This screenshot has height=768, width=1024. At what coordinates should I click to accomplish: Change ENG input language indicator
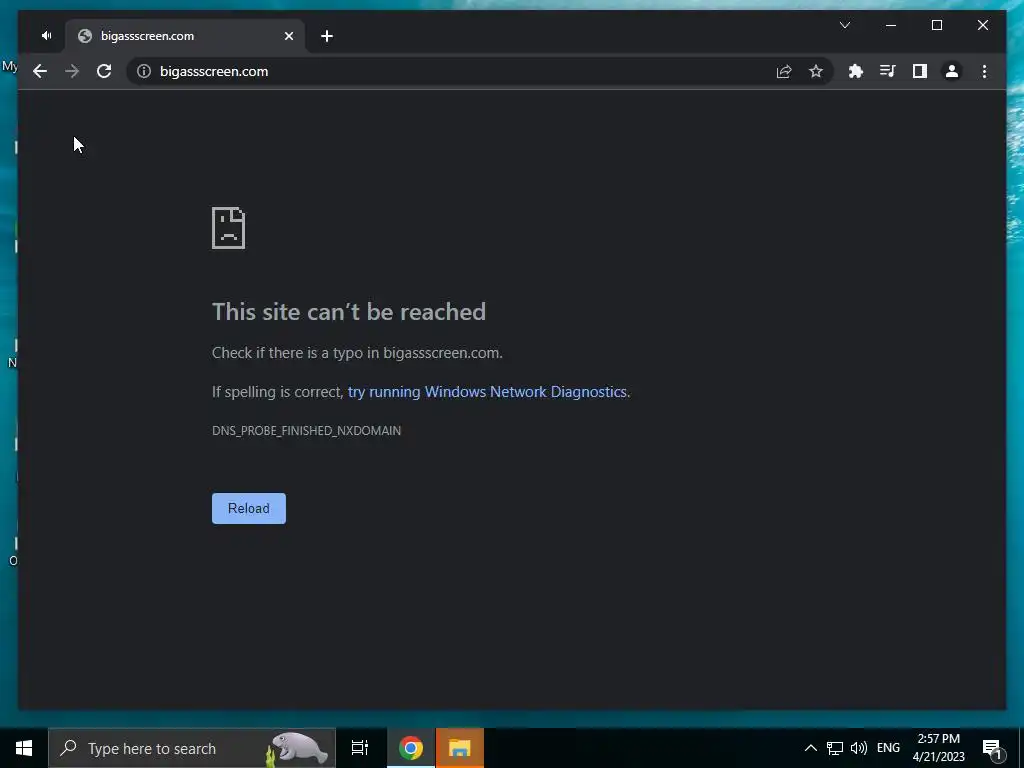coord(888,748)
